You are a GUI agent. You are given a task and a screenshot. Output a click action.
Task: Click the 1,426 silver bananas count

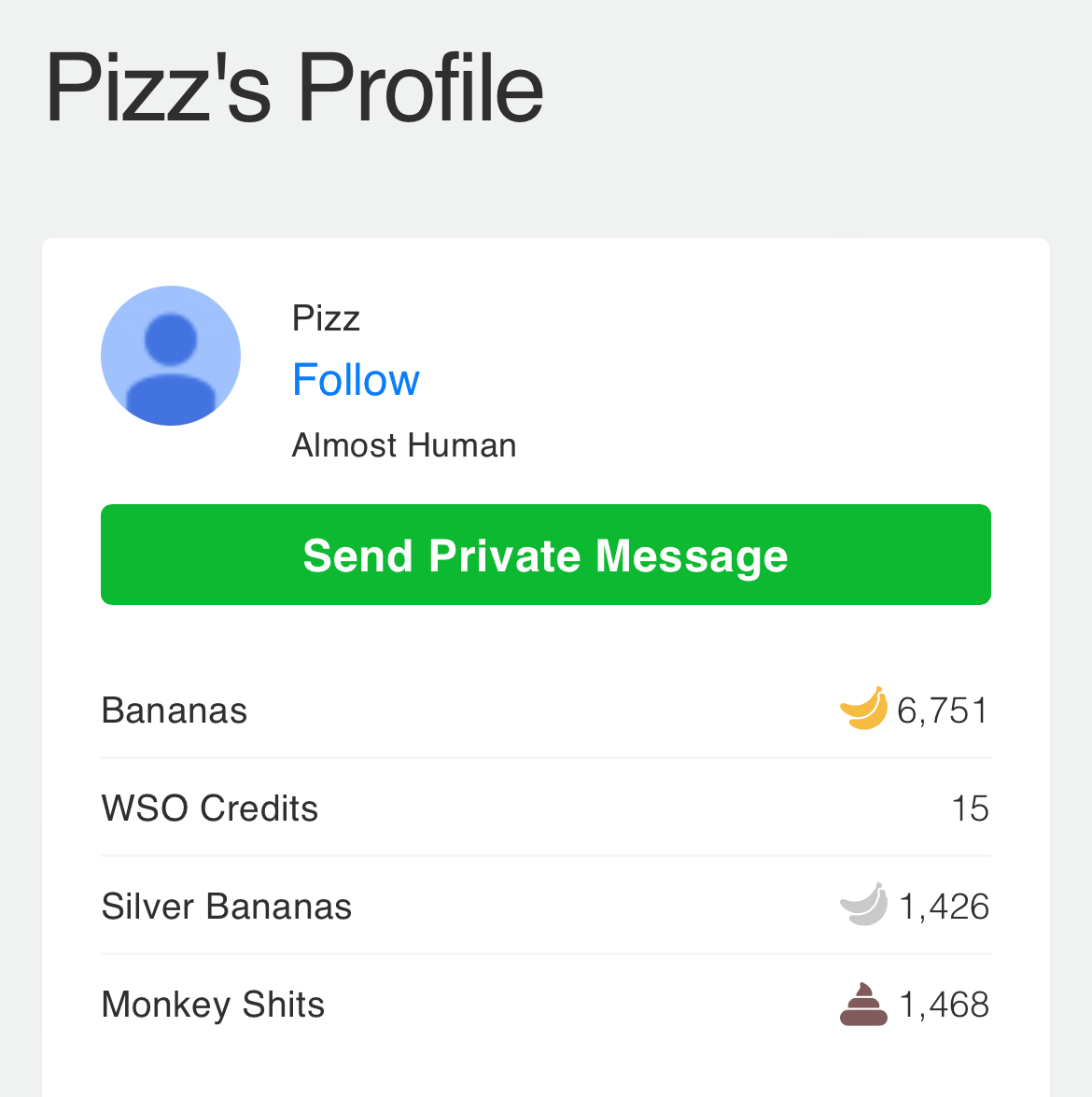tap(944, 907)
